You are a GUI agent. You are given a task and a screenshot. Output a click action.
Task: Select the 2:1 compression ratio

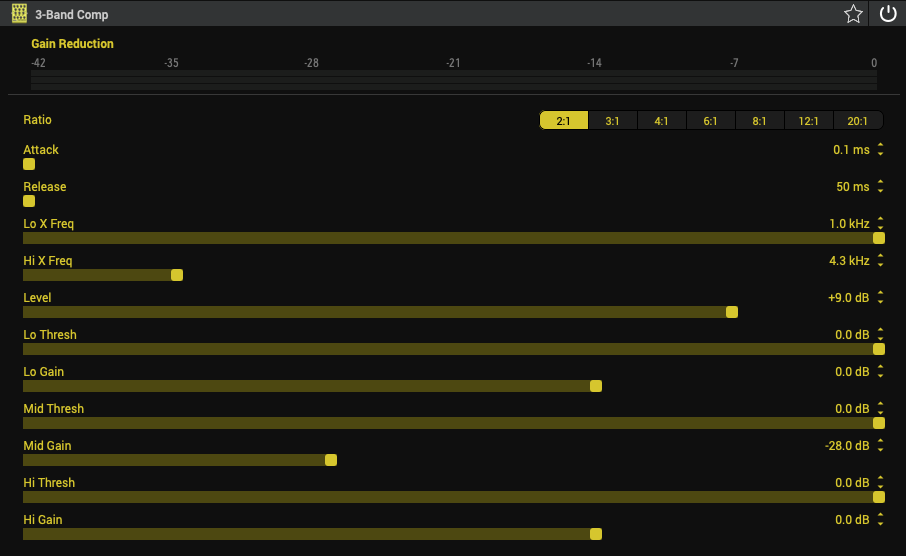(563, 121)
